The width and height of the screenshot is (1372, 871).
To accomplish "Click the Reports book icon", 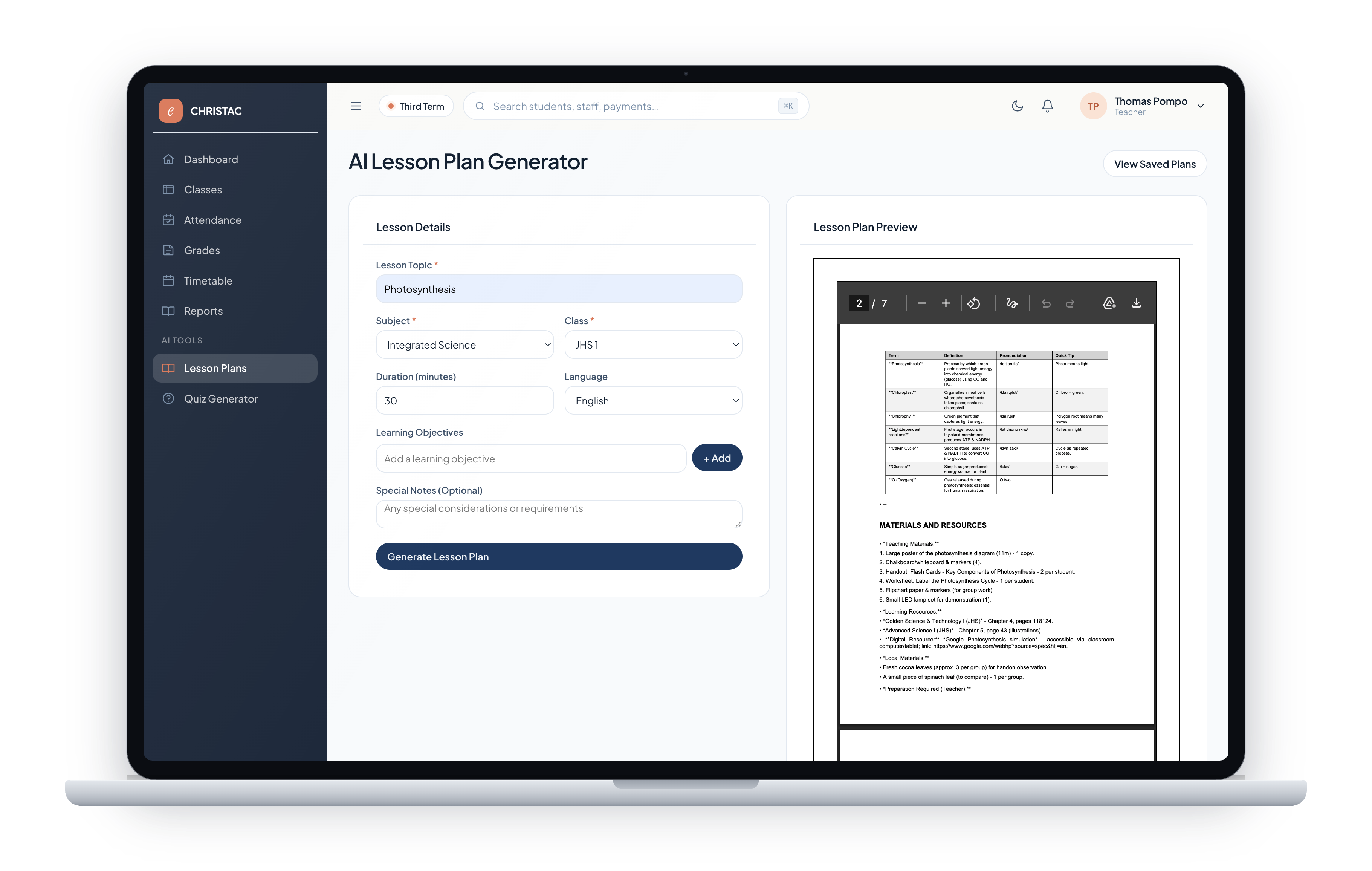I will pyautogui.click(x=168, y=311).
